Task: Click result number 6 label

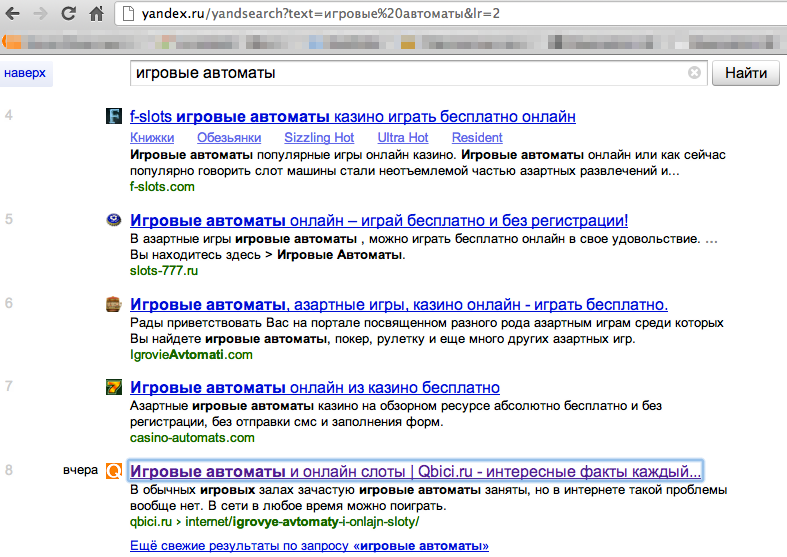Action: coord(9,303)
